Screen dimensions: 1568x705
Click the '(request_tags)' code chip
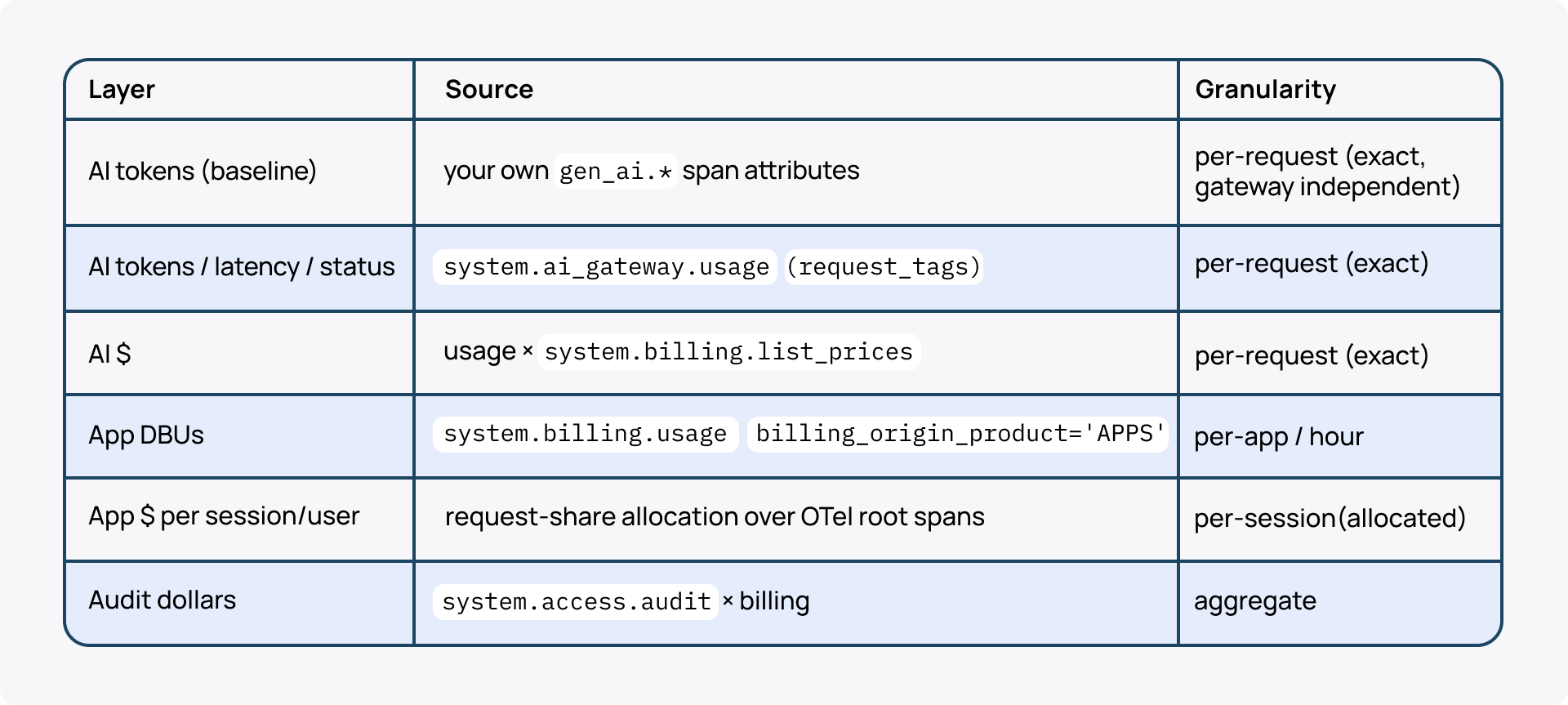pos(883,267)
